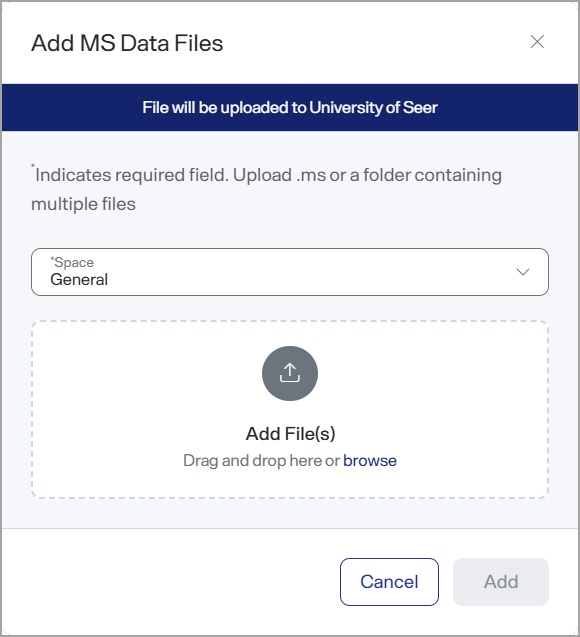Click the Add File(s) heading
This screenshot has height=637, width=580.
[x=290, y=433]
